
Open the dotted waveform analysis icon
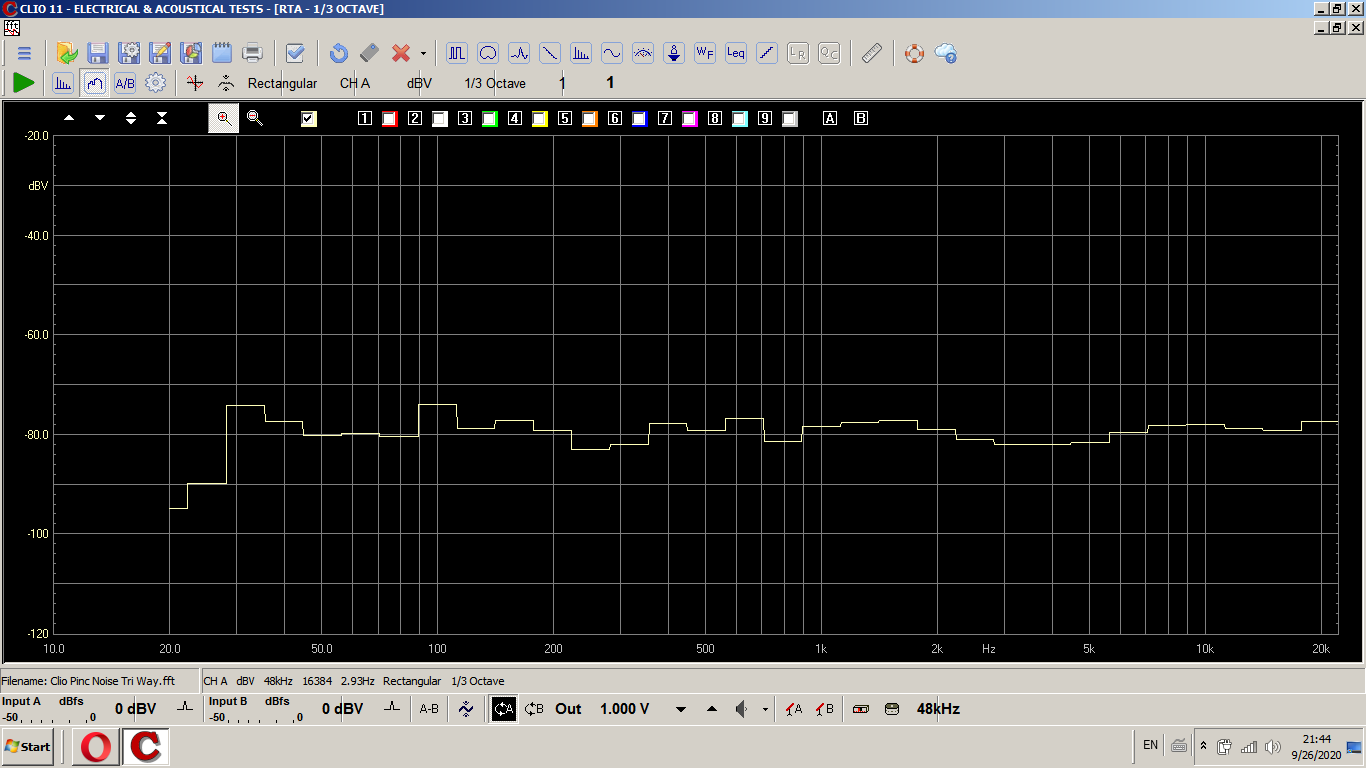point(643,53)
